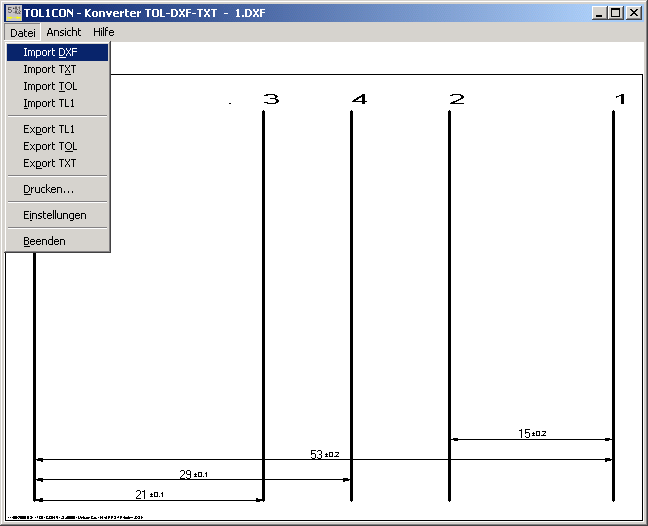Select Export TOL in the Datei menu

50,146
